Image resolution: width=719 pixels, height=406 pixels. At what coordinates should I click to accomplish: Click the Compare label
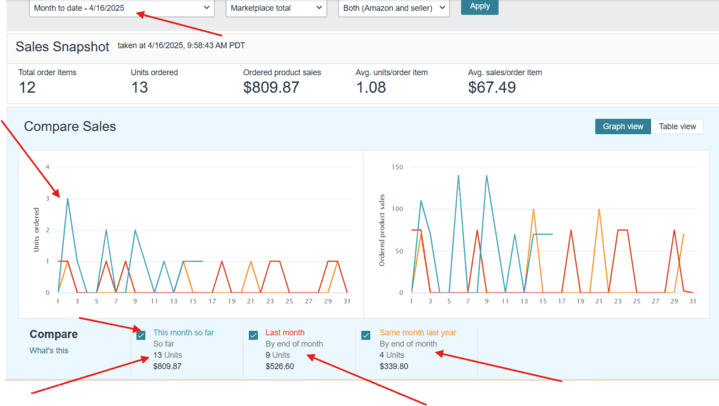(x=54, y=334)
